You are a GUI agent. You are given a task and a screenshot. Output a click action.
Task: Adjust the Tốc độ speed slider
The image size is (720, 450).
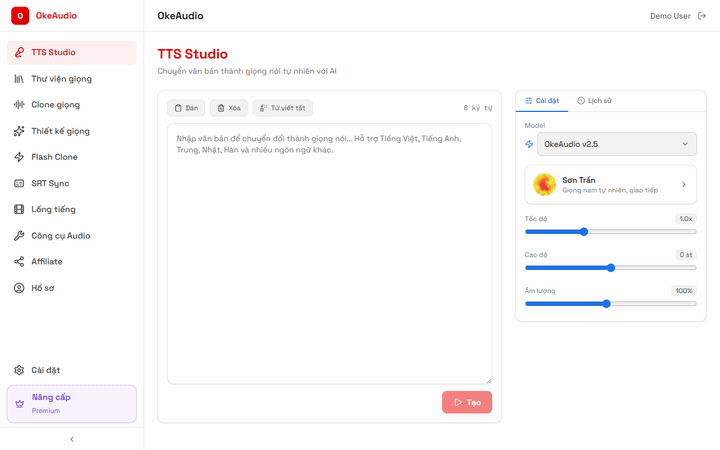tap(611, 232)
